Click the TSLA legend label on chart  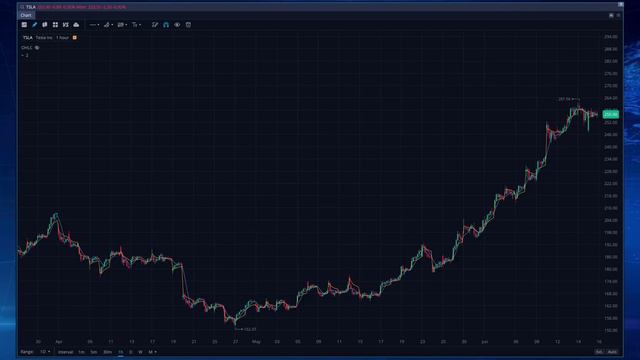(27, 38)
